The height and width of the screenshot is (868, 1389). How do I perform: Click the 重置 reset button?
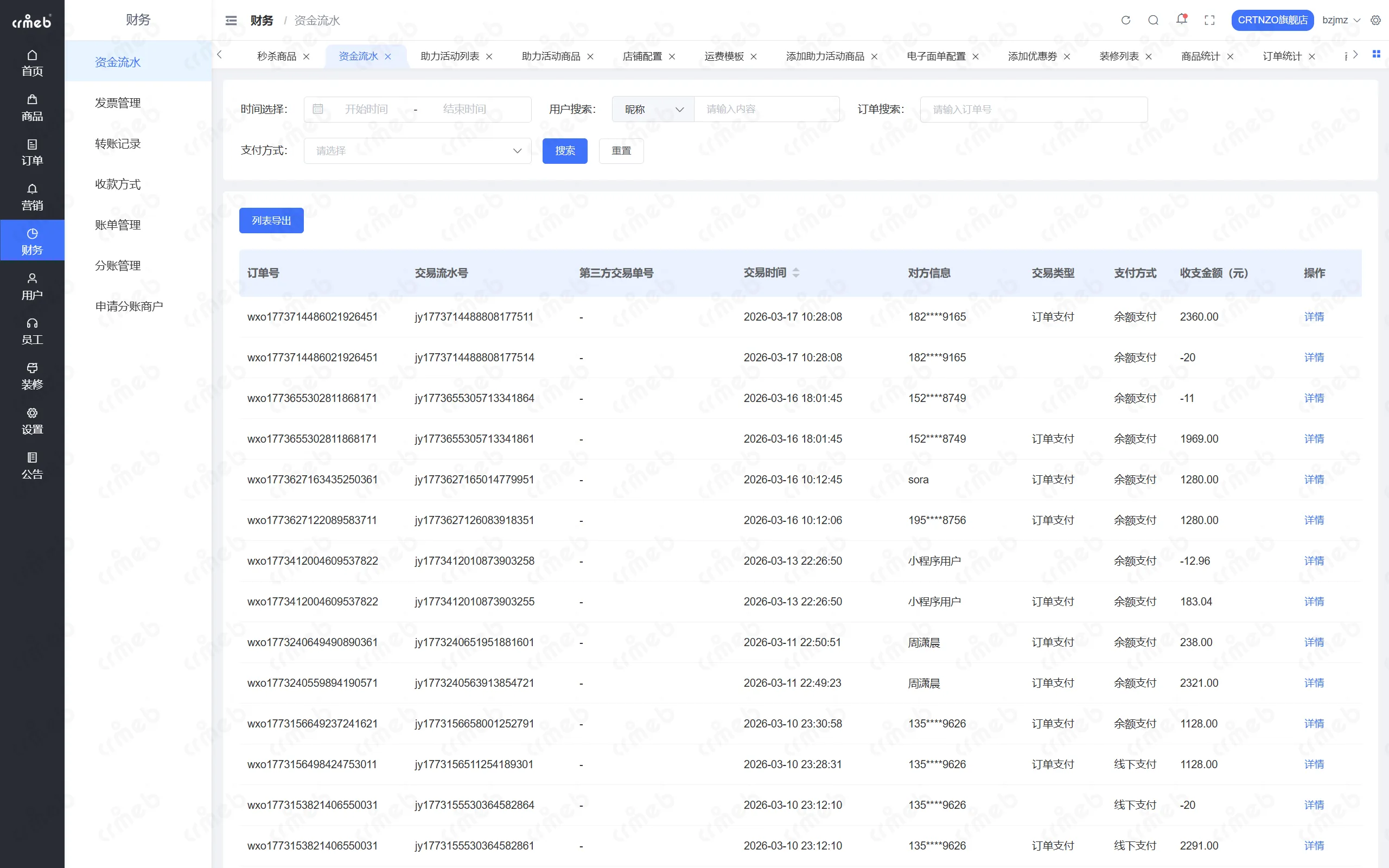(621, 150)
